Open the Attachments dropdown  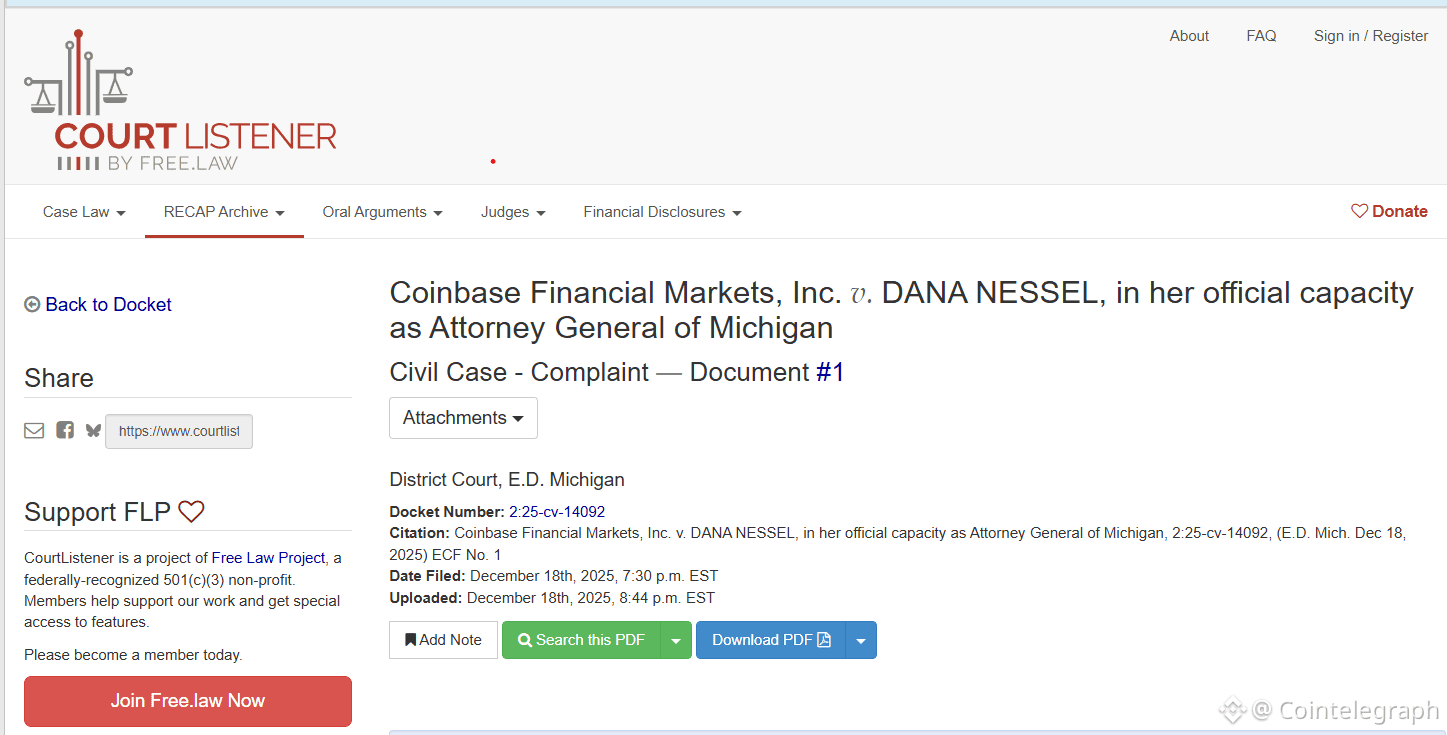[x=463, y=418]
